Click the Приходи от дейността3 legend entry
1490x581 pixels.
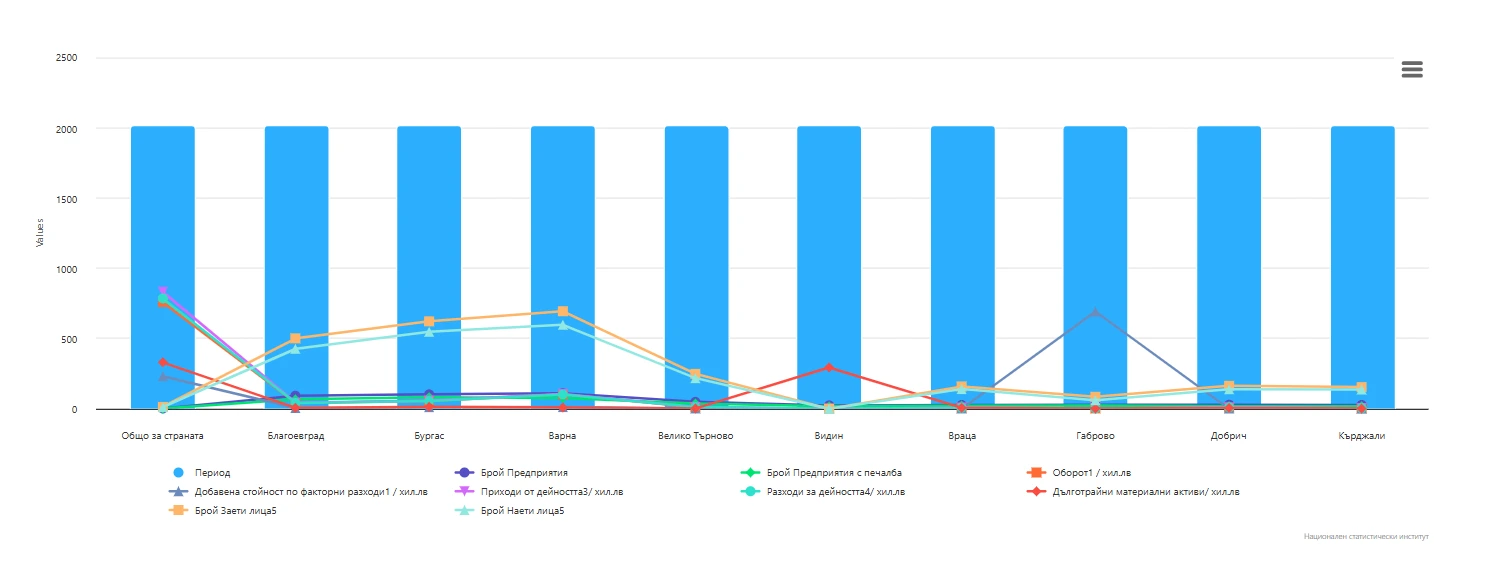551,492
